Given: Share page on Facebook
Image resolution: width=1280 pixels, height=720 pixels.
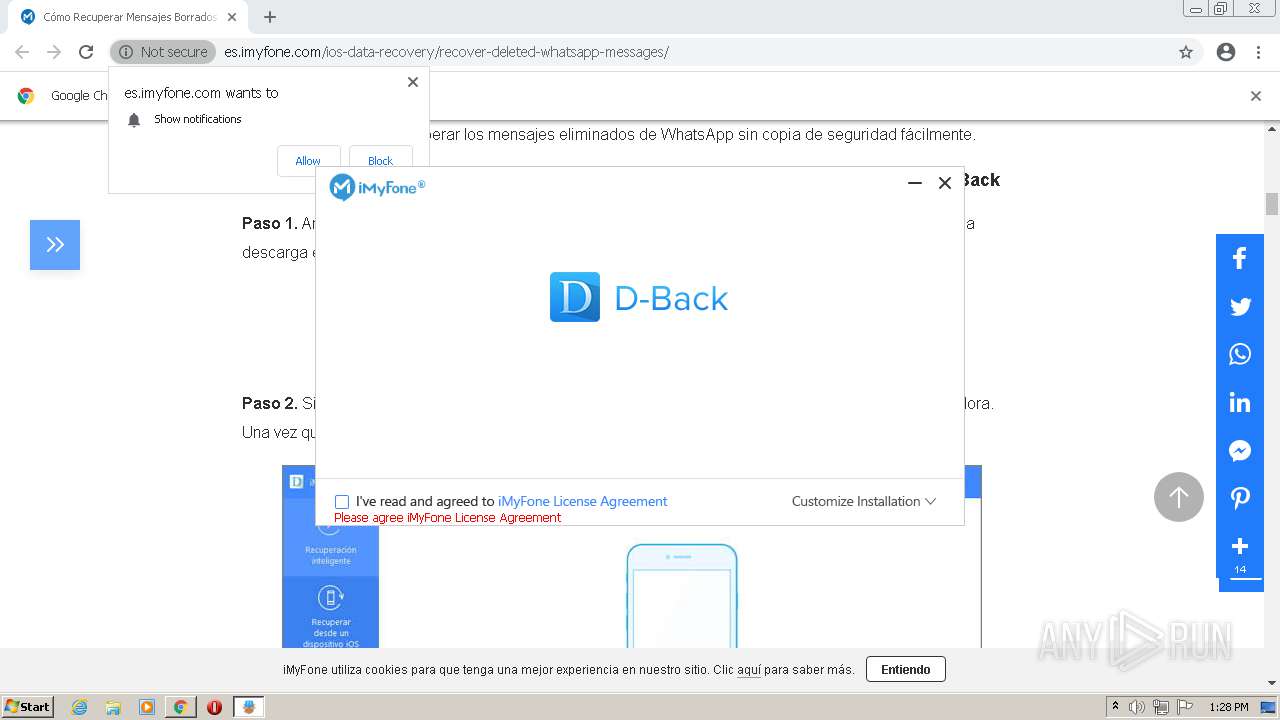Looking at the screenshot, I should pos(1240,259).
